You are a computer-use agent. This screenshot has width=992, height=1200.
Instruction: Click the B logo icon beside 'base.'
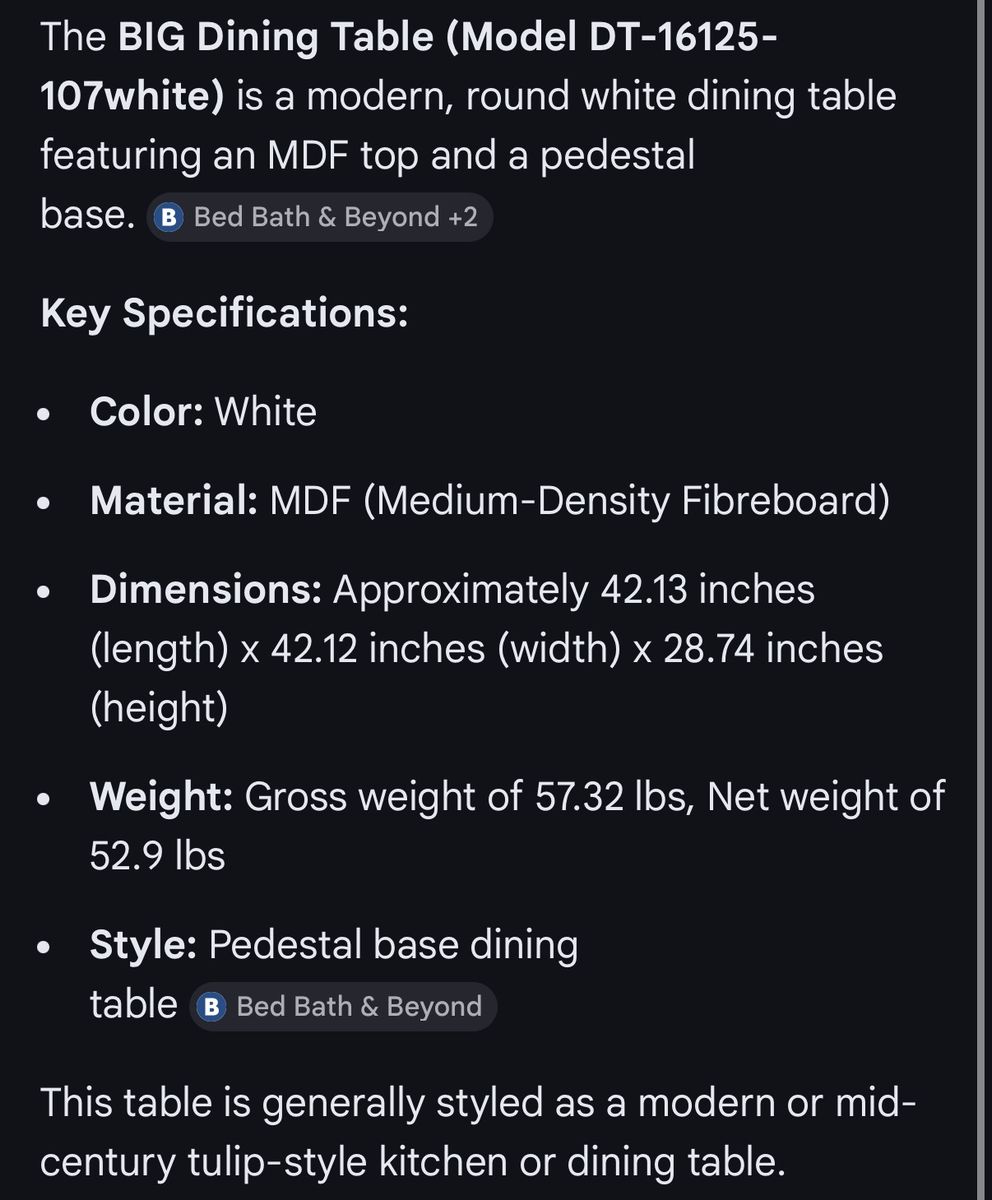[171, 217]
